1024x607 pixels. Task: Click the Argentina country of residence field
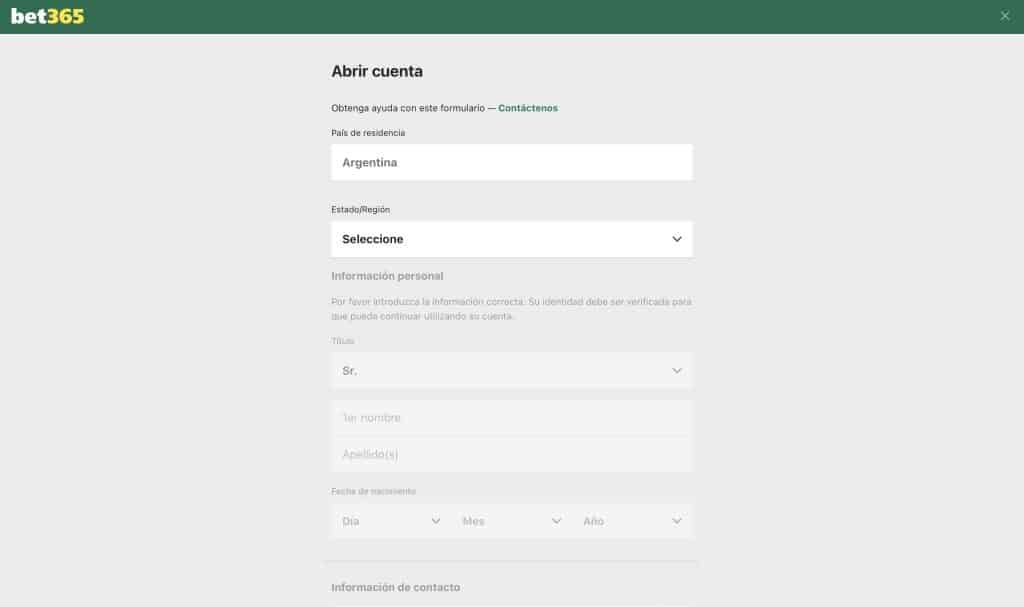click(511, 162)
